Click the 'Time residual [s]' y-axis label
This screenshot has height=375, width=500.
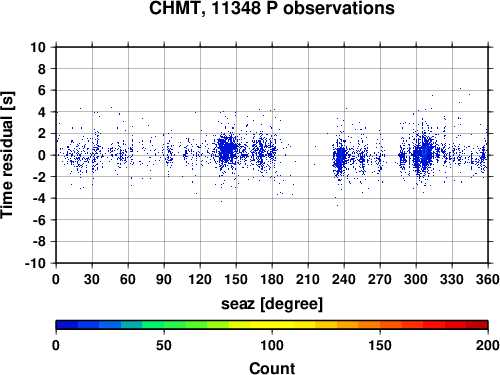coord(7,155)
